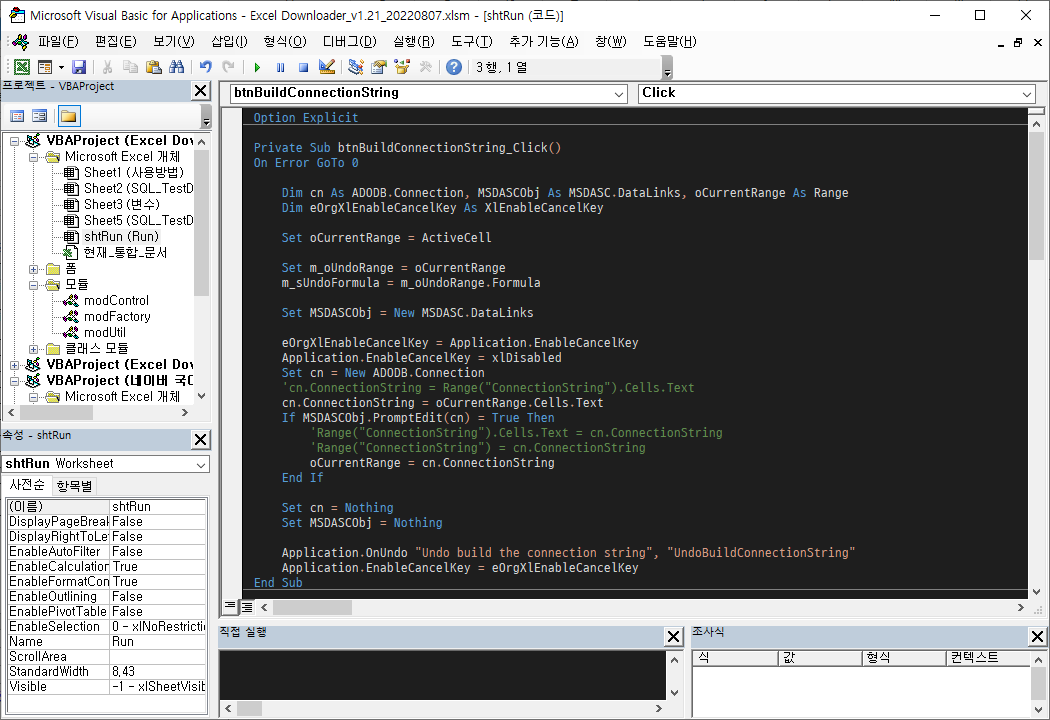The height and width of the screenshot is (720, 1050).
Task: Toggle Design Mode icon
Action: 327,67
